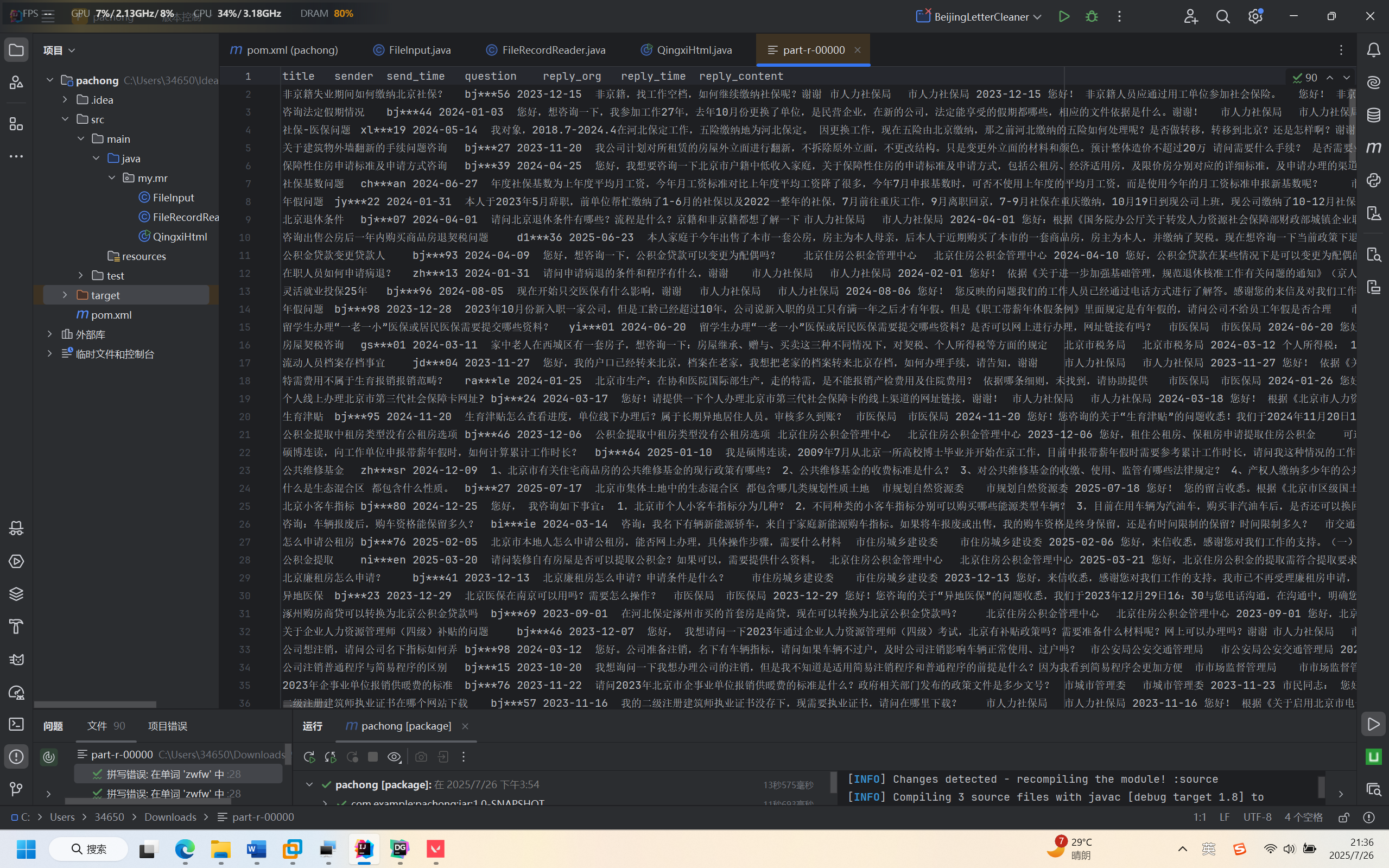This screenshot has width=1389, height=868.
Task: Toggle the eye view options in Run toolbar
Action: coord(394,757)
